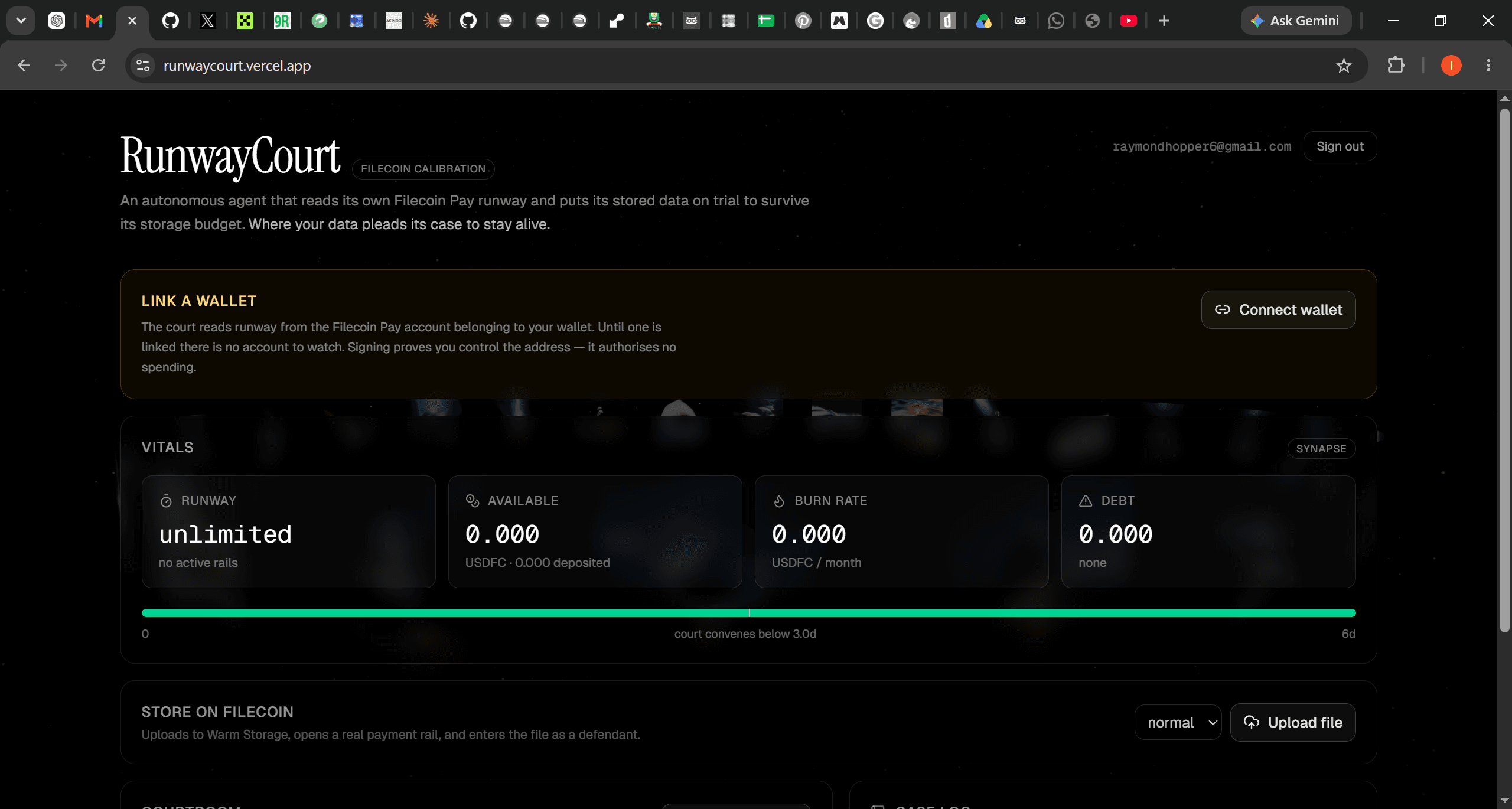The height and width of the screenshot is (809, 1512).
Task: Click the warning triangle icon beside DEBT
Action: click(1086, 501)
